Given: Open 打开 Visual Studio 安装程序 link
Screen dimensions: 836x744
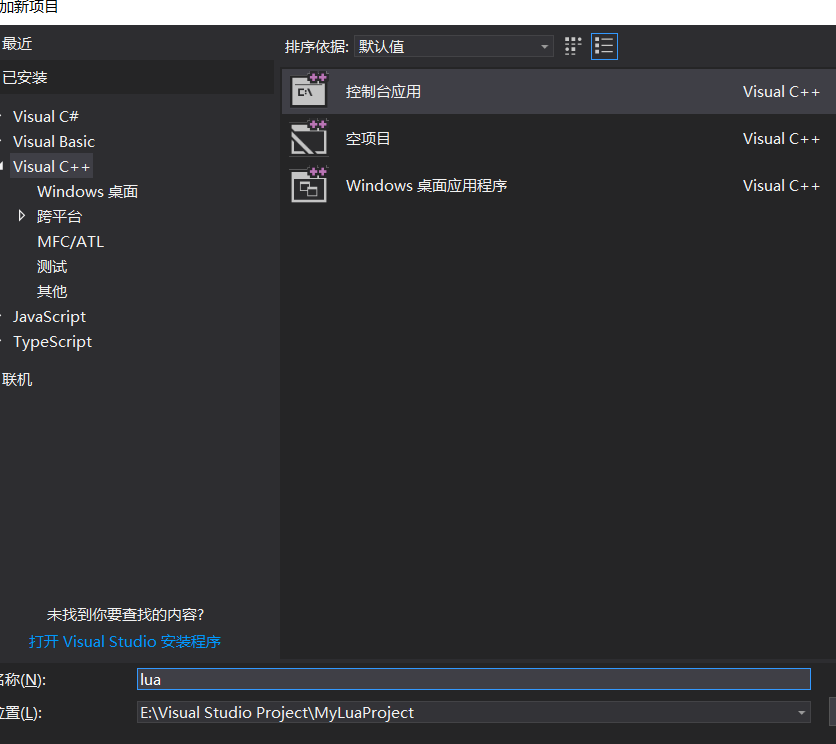Looking at the screenshot, I should click(125, 641).
